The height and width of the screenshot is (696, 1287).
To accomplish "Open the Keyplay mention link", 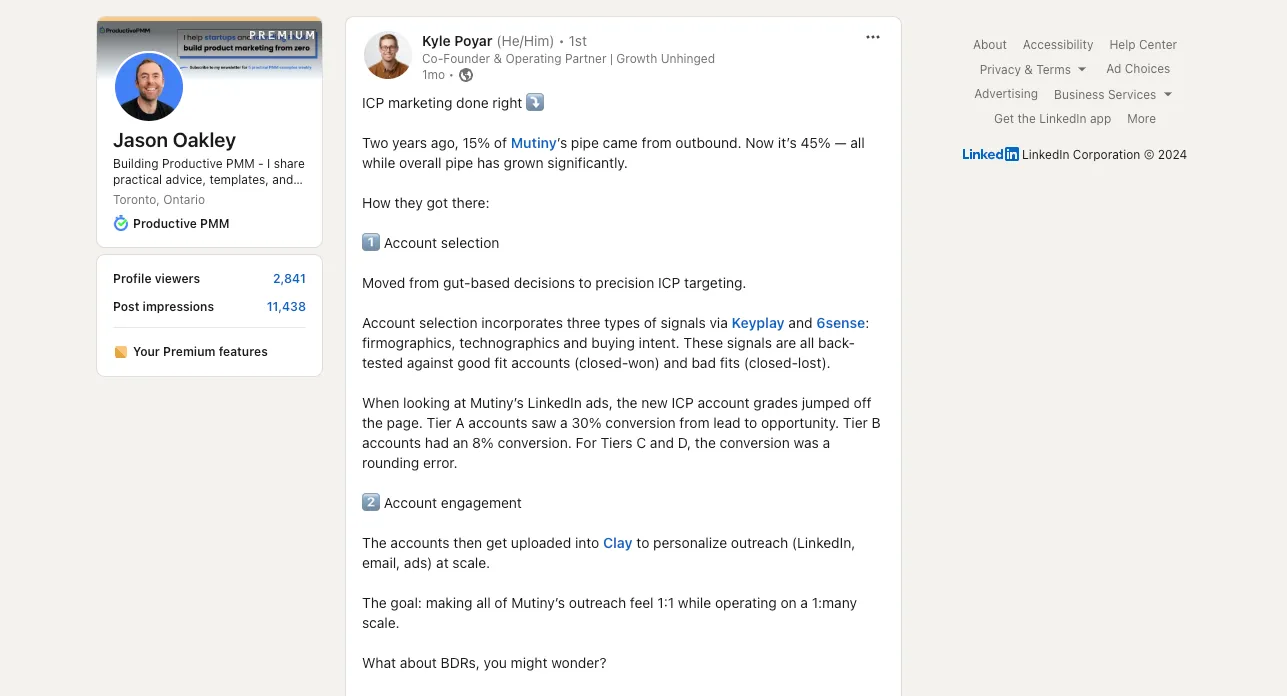I will tap(757, 323).
